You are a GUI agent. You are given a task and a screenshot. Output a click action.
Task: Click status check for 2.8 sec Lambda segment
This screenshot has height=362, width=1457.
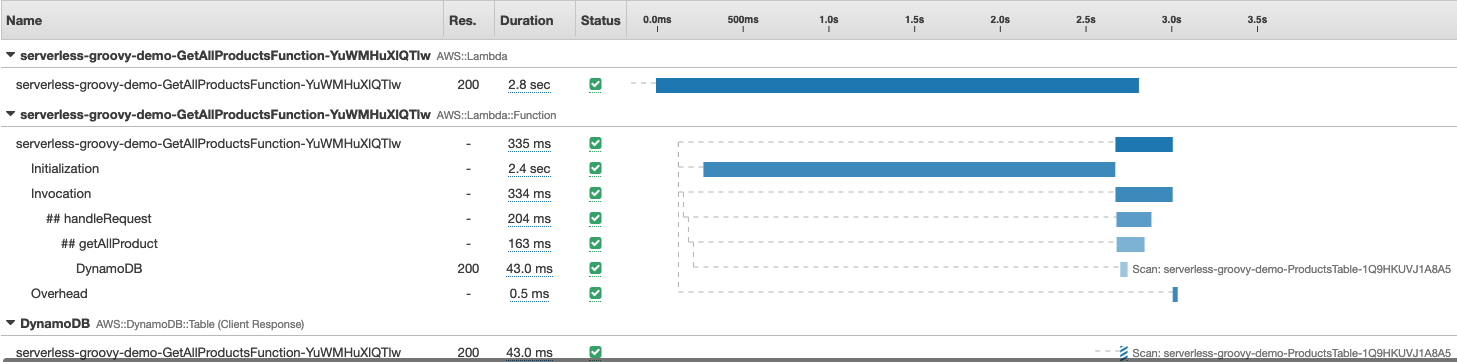(x=596, y=85)
